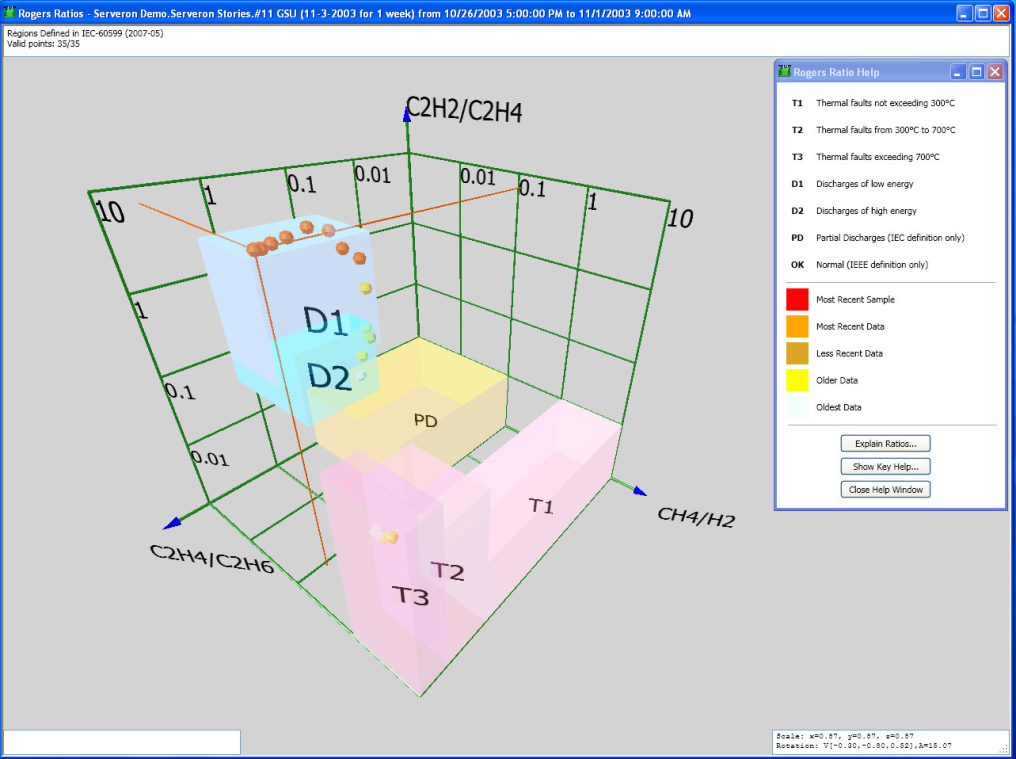Image resolution: width=1016 pixels, height=759 pixels.
Task: Minimize the main Rogers Ratios window
Action: tap(965, 13)
